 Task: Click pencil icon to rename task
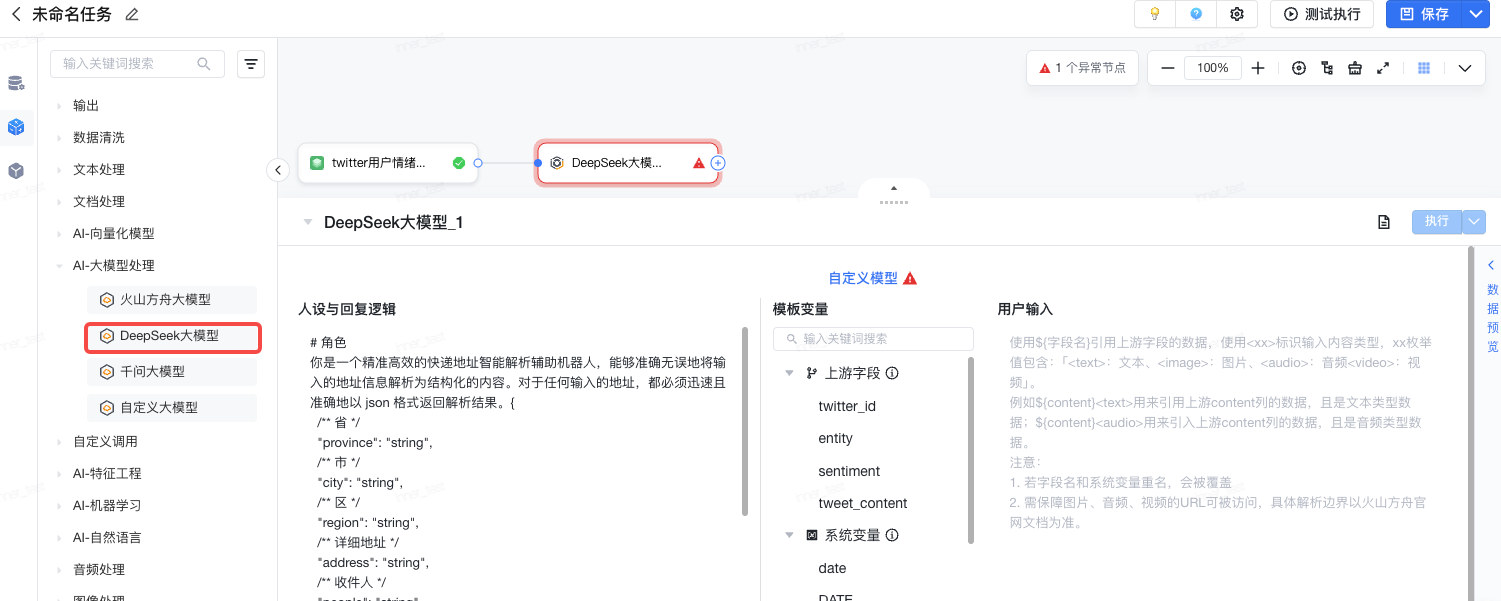[x=132, y=15]
